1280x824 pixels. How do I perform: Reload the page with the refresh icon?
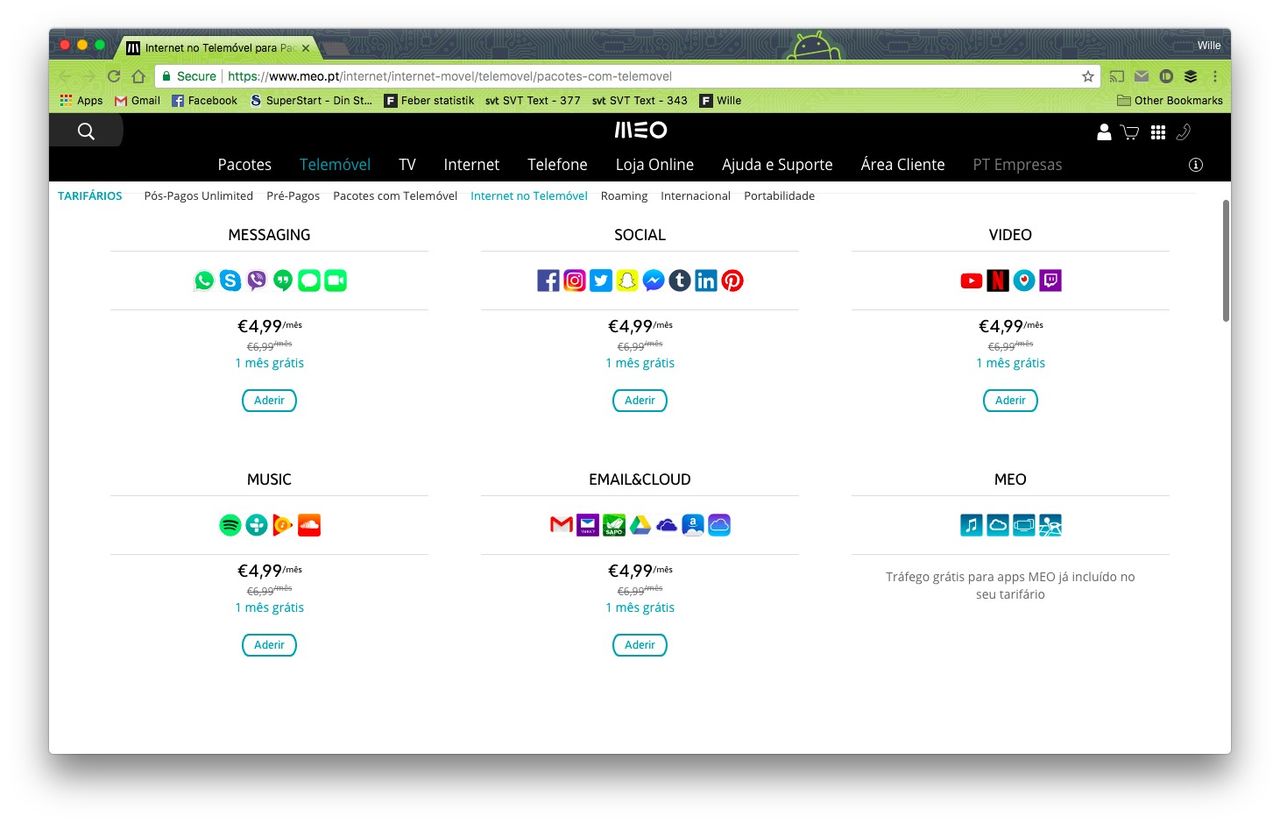click(114, 76)
